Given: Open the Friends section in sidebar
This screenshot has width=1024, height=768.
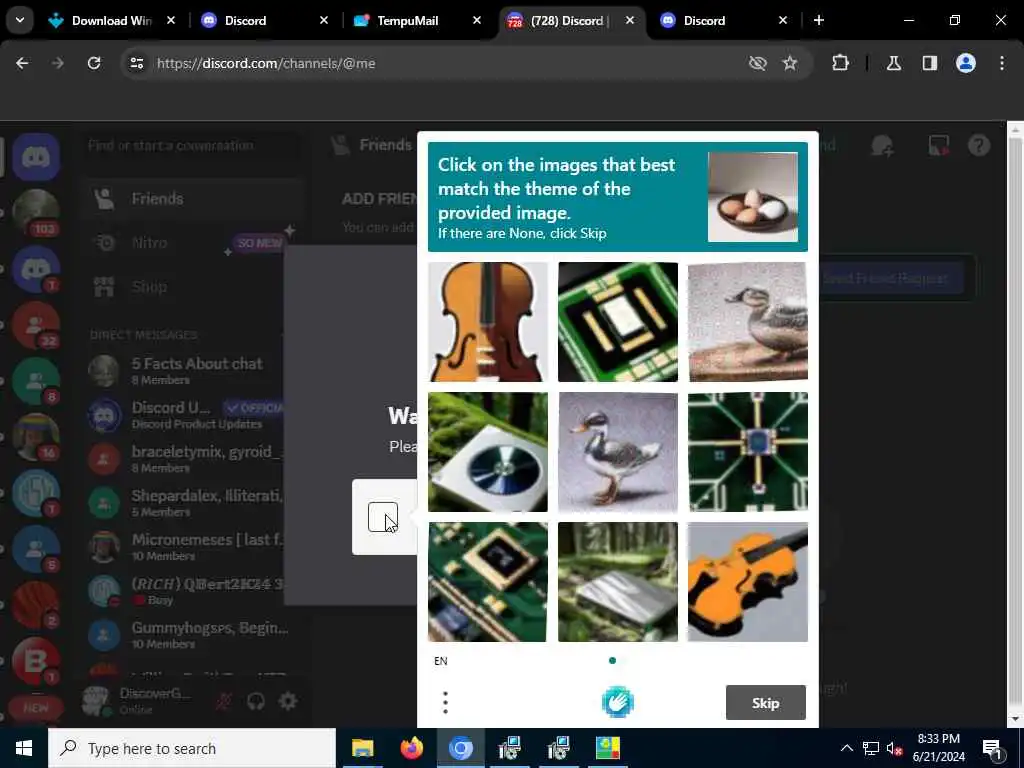Looking at the screenshot, I should click(191, 199).
